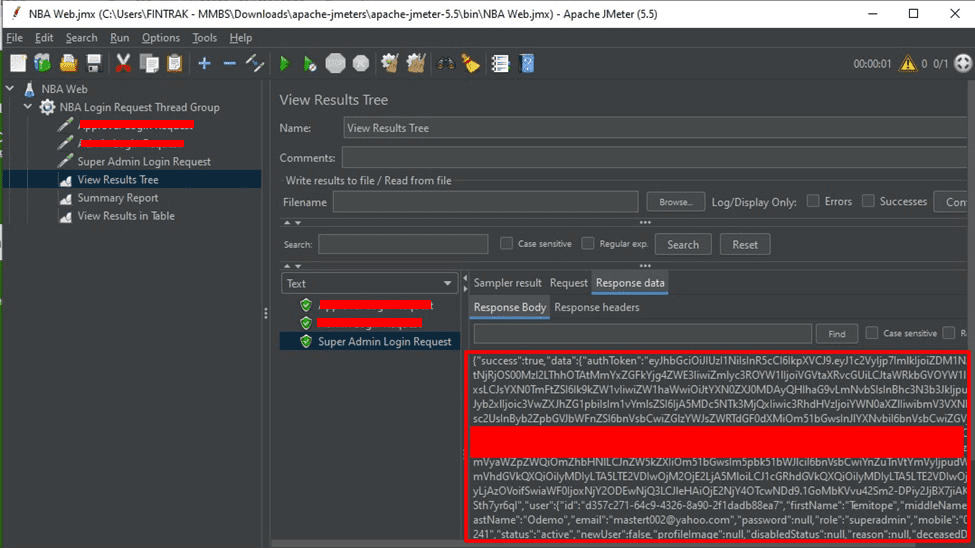The width and height of the screenshot is (975, 550).
Task: Toggle the Regular exp. checkbox
Action: tap(588, 243)
